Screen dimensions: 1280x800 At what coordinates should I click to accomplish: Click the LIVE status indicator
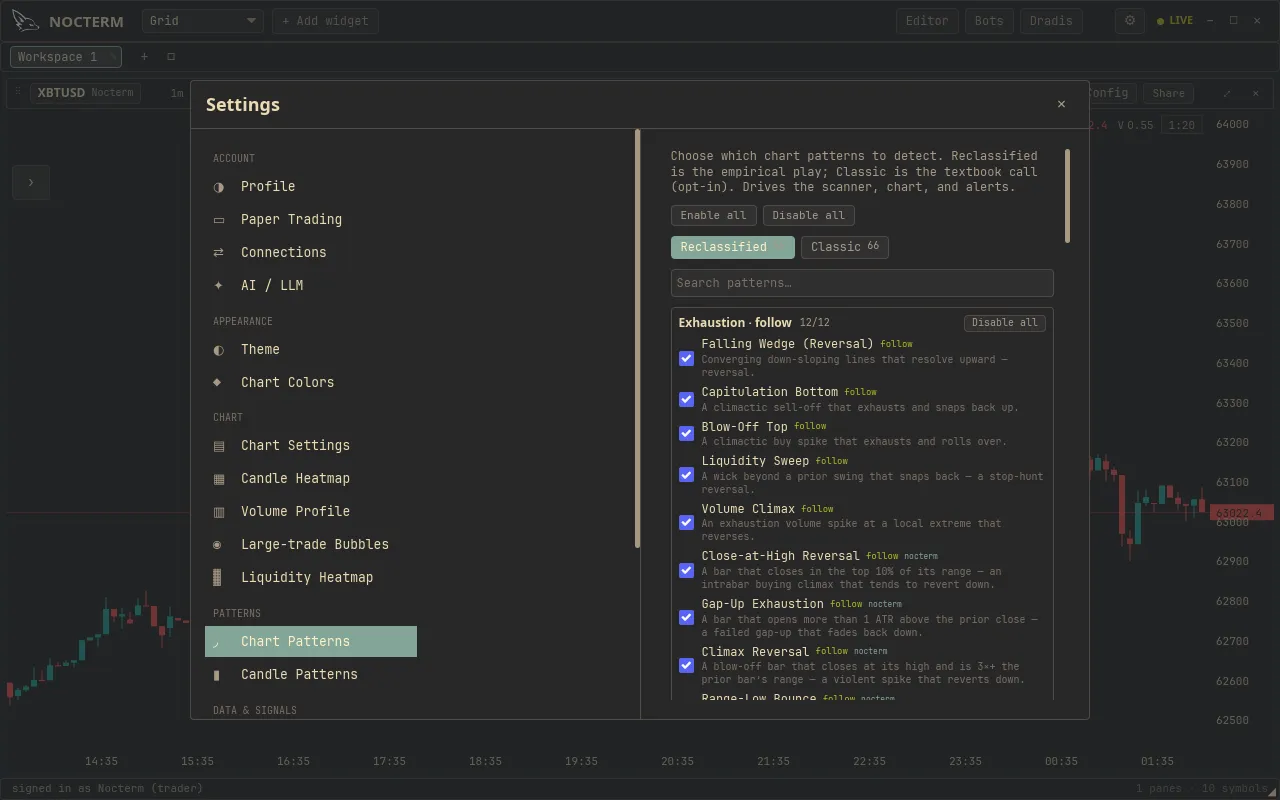coord(1175,20)
